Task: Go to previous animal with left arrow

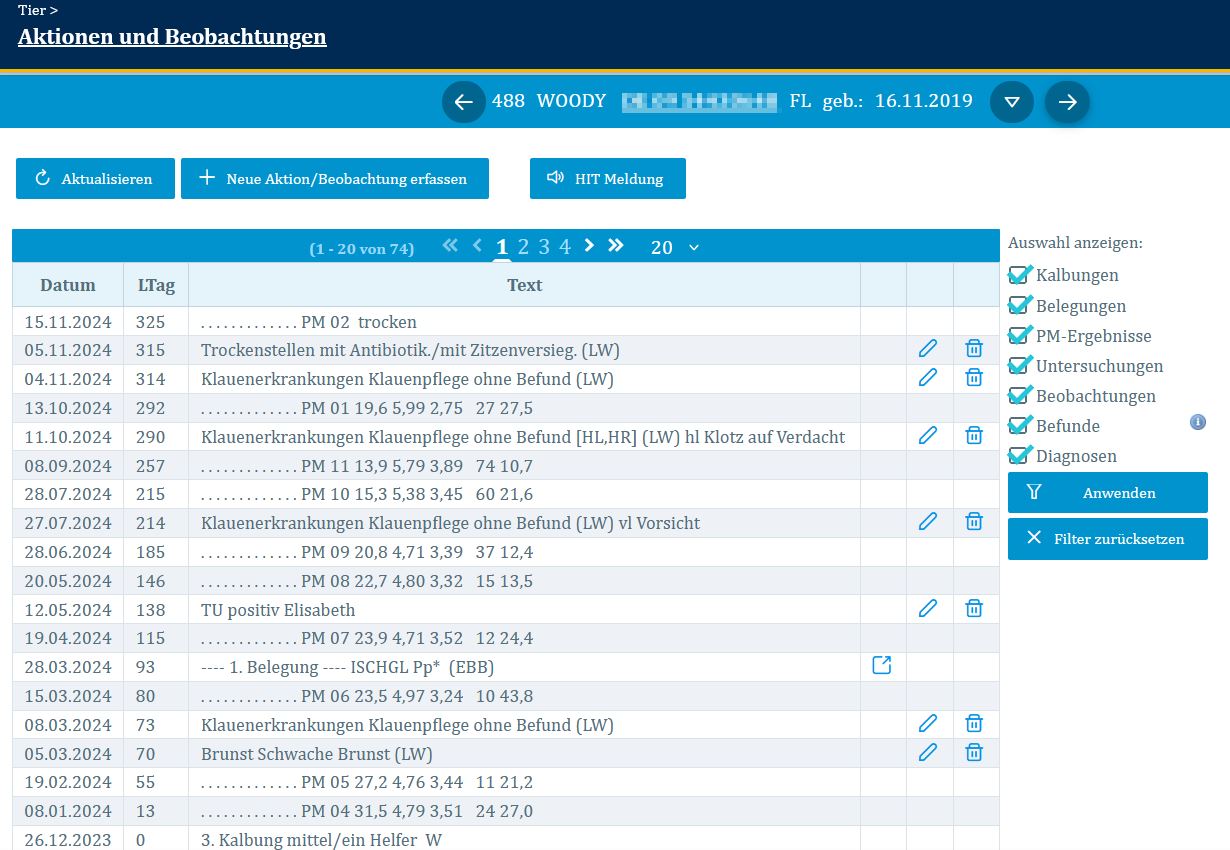Action: (463, 102)
